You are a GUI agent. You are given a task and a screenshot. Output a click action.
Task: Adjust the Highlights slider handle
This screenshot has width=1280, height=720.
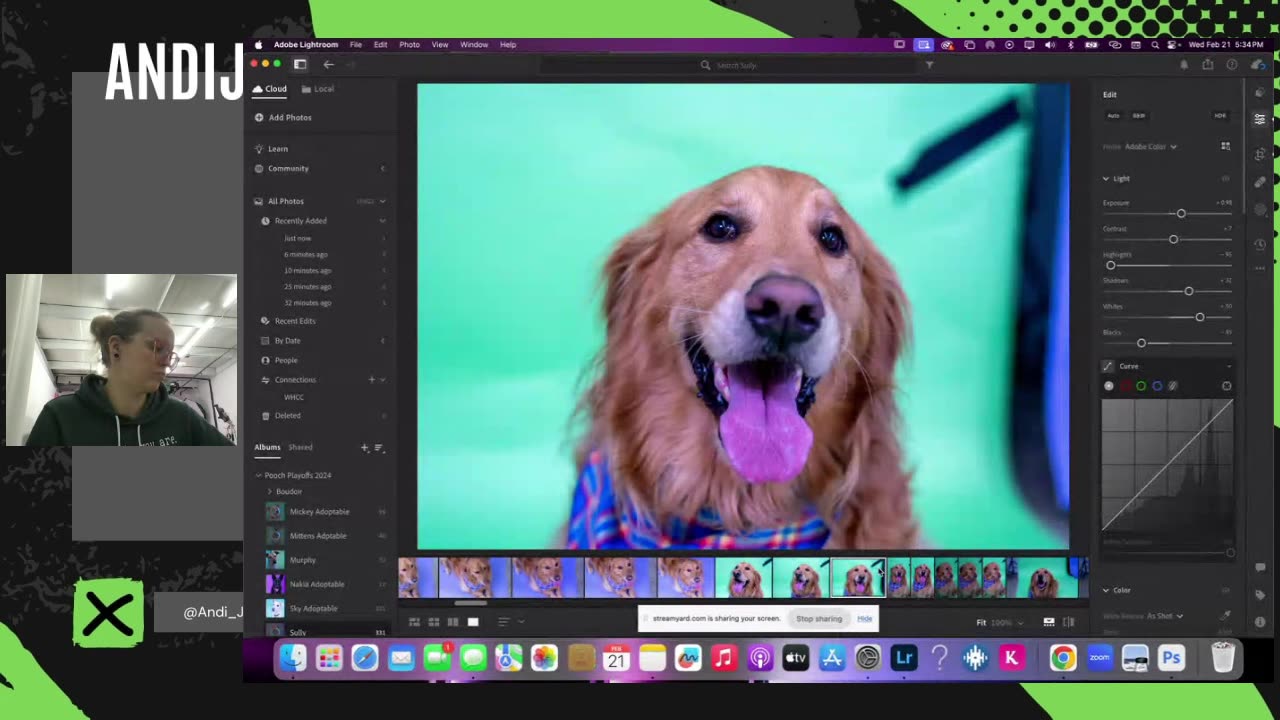[1110, 266]
